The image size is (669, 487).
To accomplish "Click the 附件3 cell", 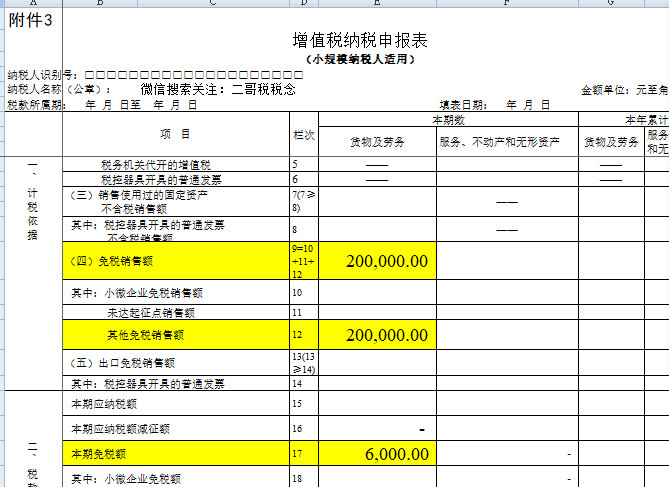I will point(31,20).
